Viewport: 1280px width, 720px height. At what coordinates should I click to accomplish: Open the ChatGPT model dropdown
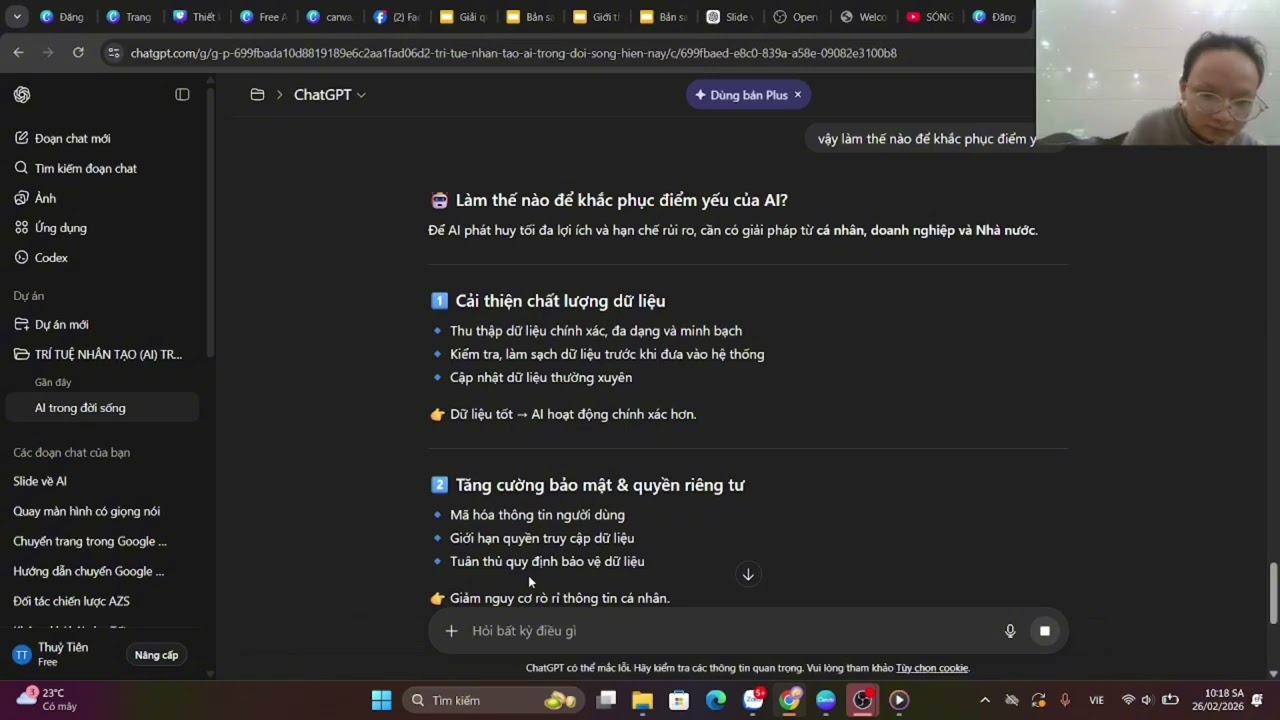330,94
